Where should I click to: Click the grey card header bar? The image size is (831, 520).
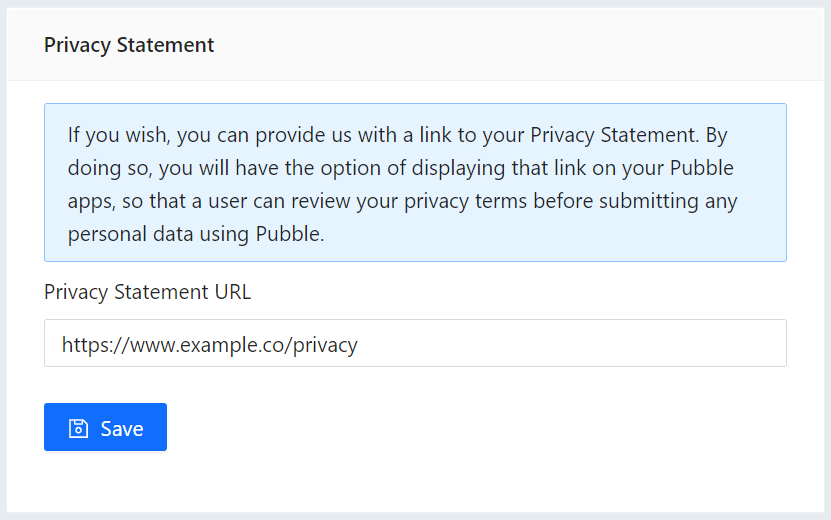pos(500,45)
